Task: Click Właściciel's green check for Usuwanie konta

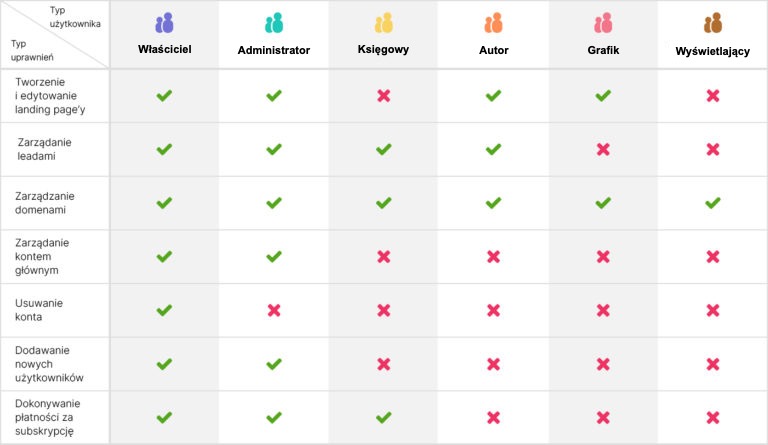Action: click(165, 310)
